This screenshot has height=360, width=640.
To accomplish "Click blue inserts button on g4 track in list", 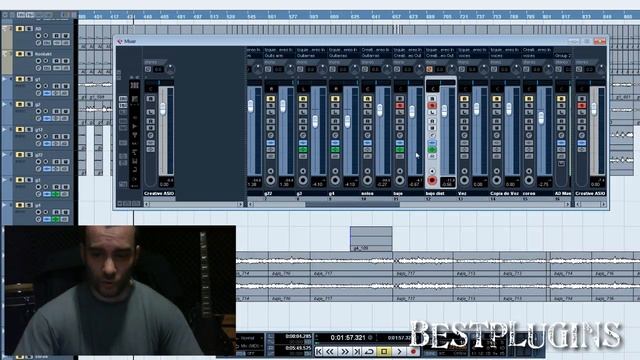I will (47, 219).
